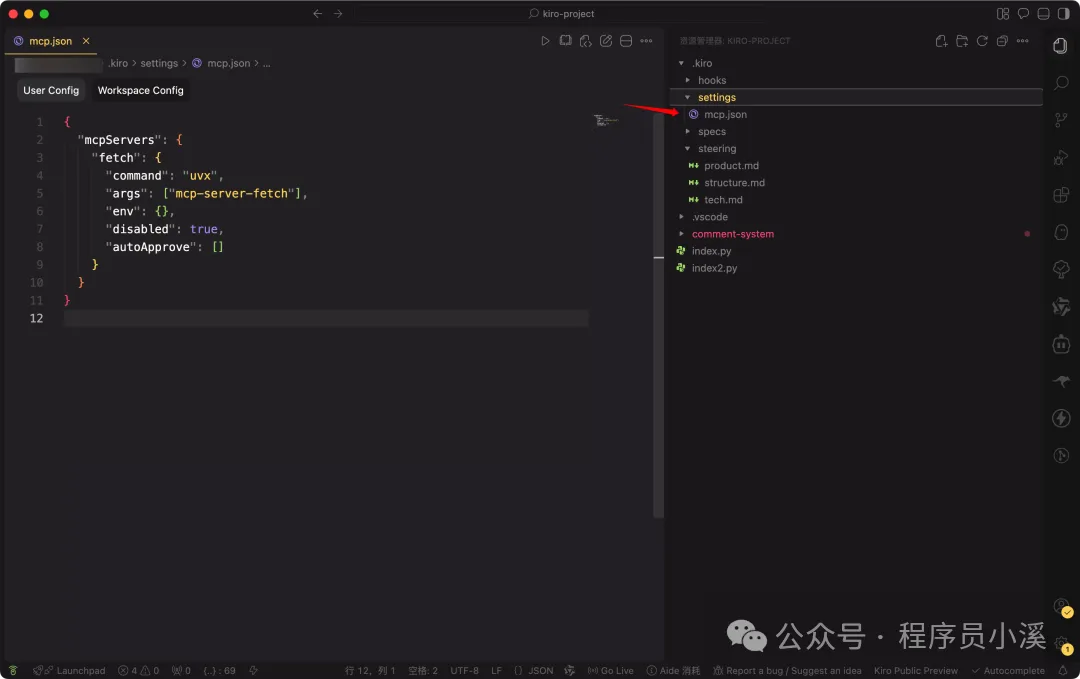Open product.md in the steering folder
Viewport: 1080px width, 679px height.
(856, 166)
